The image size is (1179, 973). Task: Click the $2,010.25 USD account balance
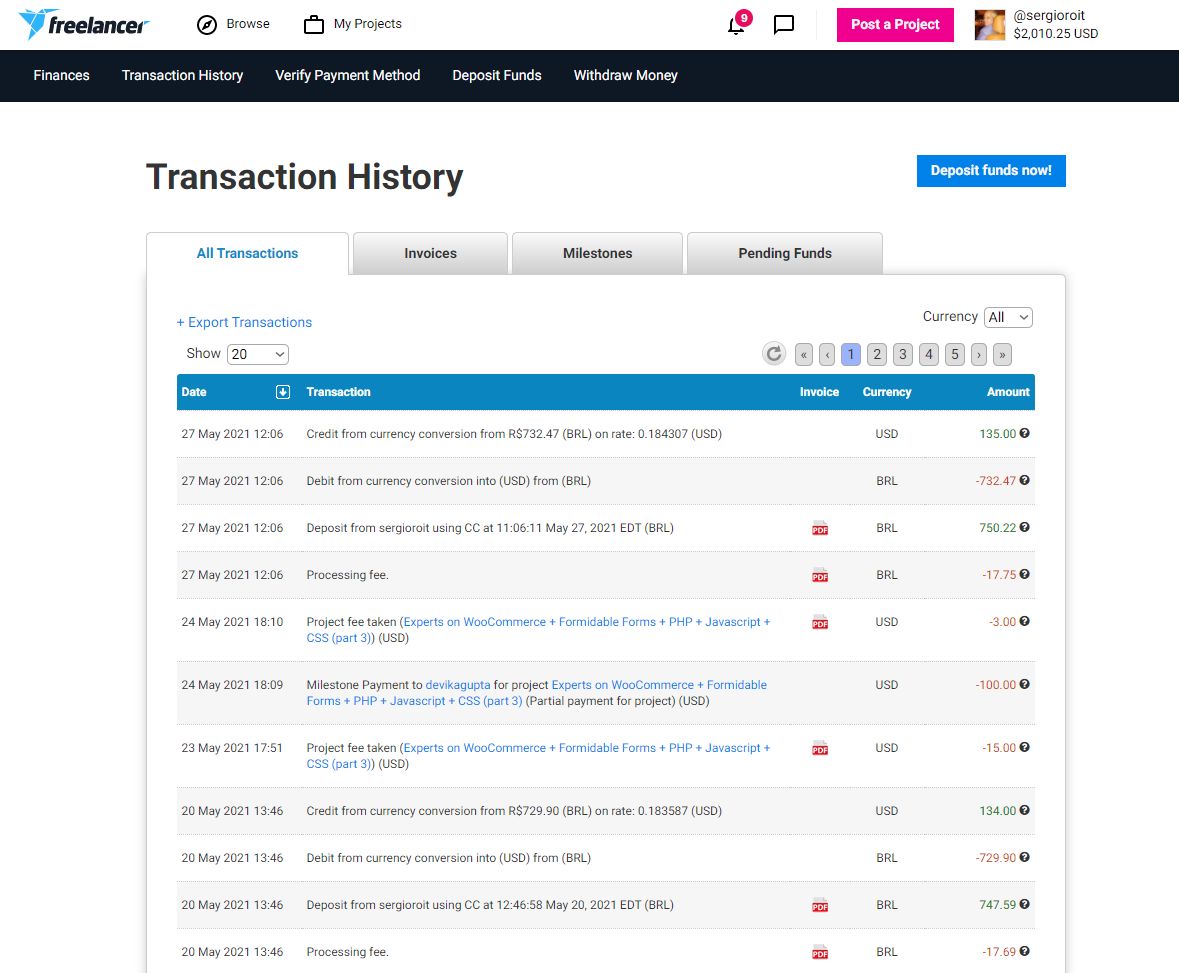pyautogui.click(x=1056, y=34)
